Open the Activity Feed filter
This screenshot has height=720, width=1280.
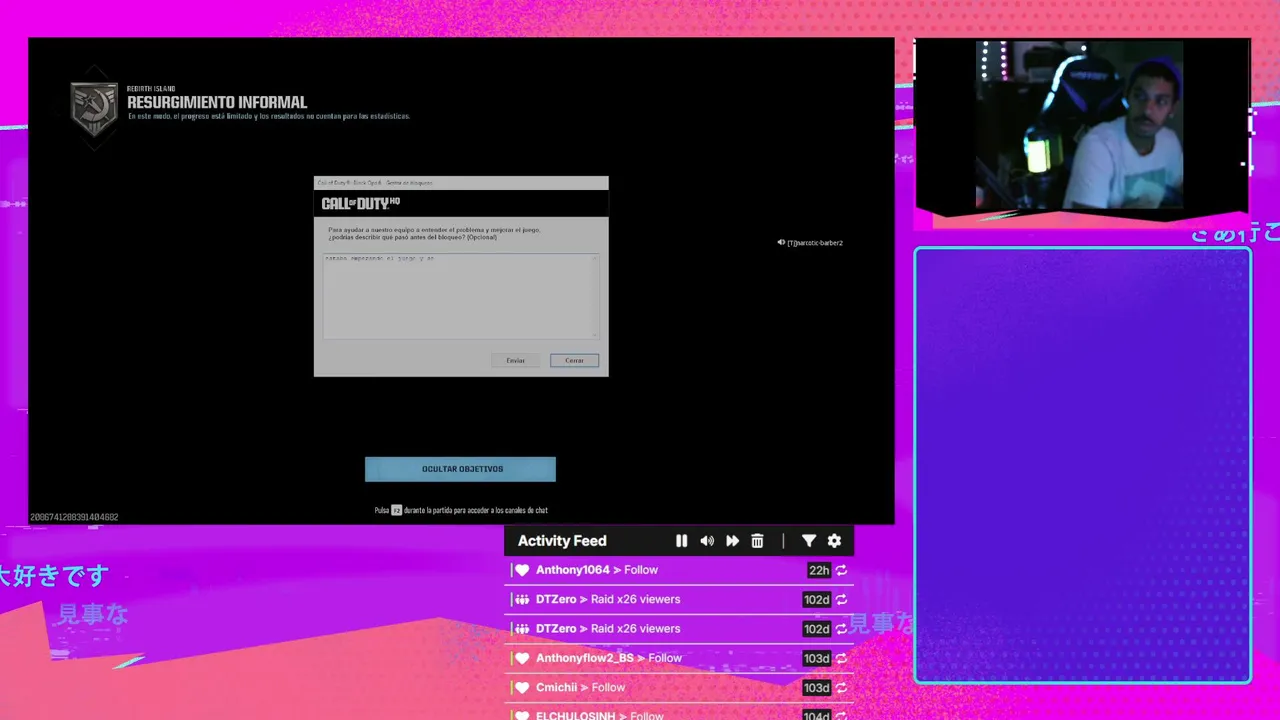click(x=809, y=541)
